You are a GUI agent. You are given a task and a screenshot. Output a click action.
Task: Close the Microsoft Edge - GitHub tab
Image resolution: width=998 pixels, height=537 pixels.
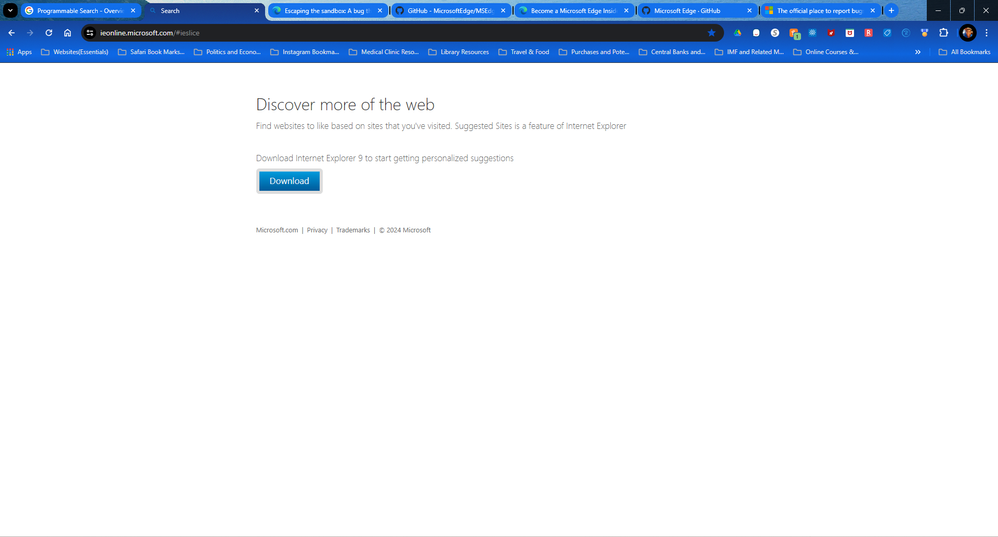click(749, 11)
